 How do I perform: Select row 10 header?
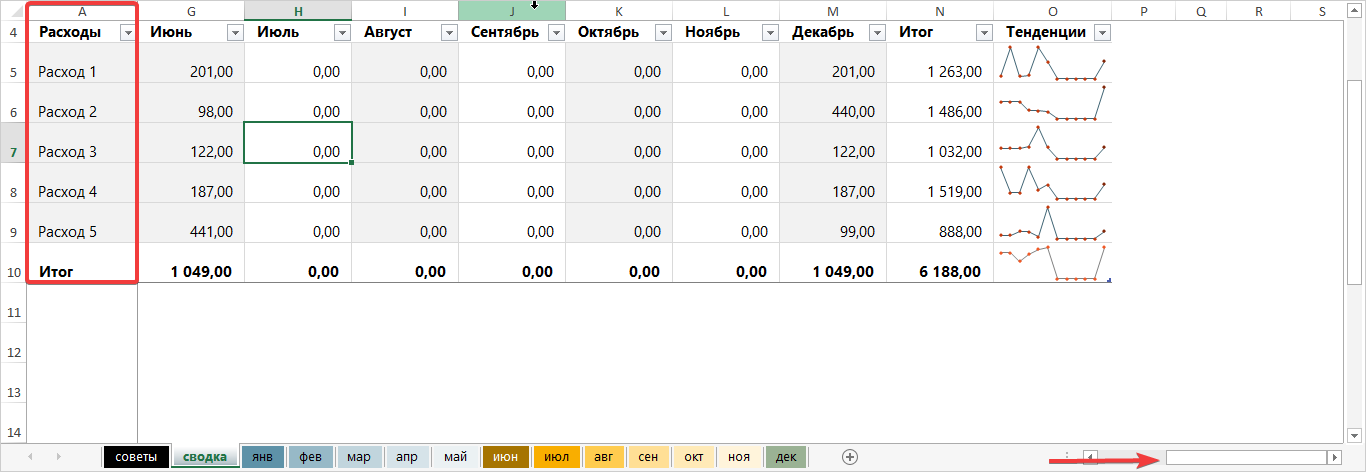(13, 272)
